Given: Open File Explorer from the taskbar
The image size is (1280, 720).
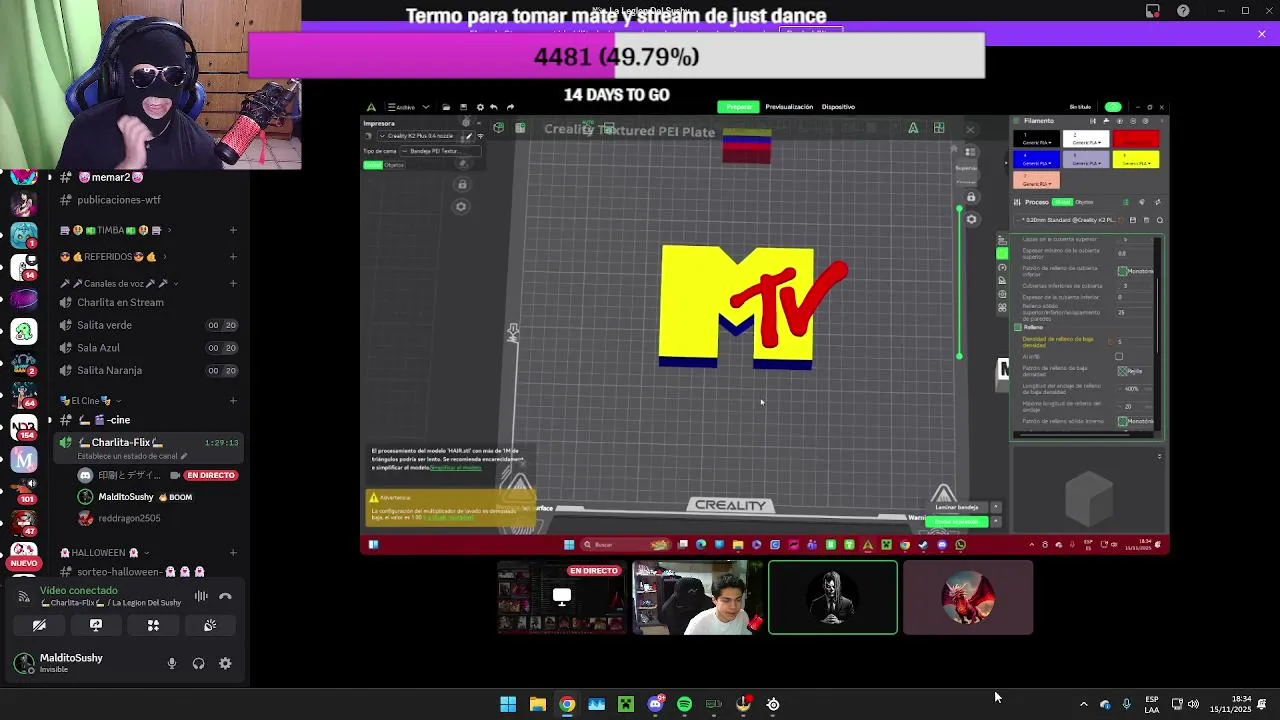Looking at the screenshot, I should 538,704.
